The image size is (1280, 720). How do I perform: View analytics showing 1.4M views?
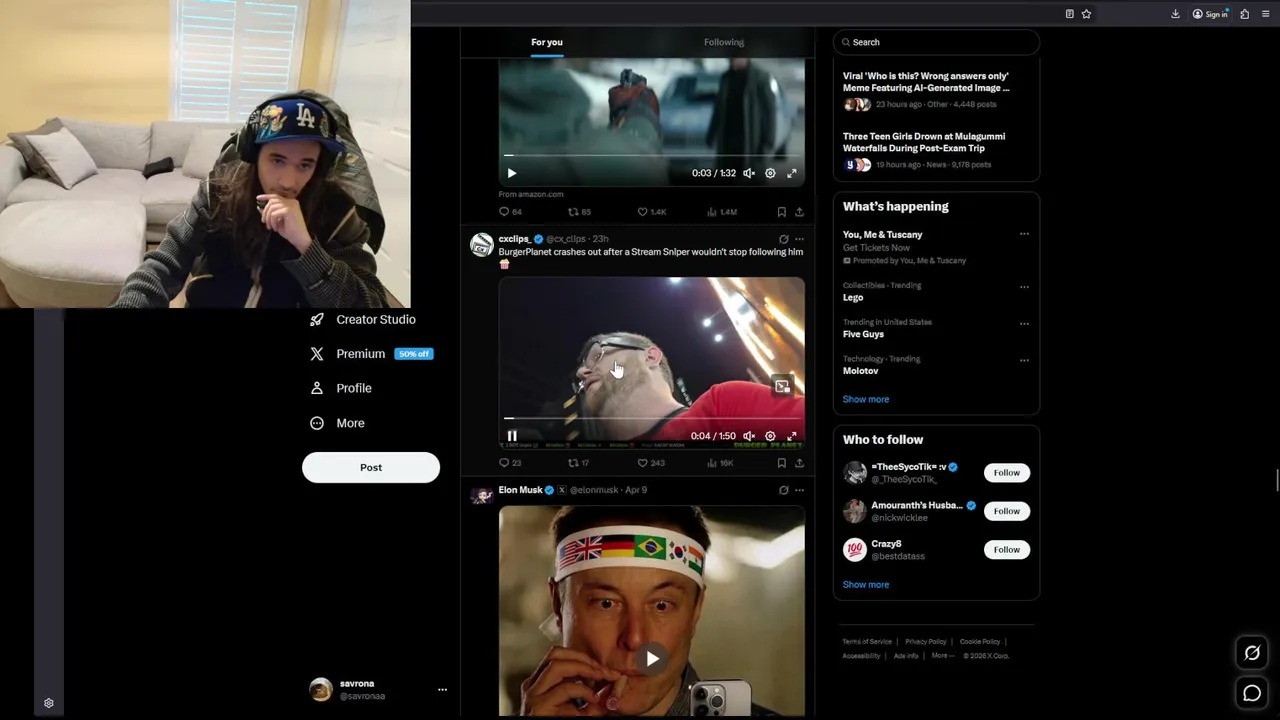(722, 212)
